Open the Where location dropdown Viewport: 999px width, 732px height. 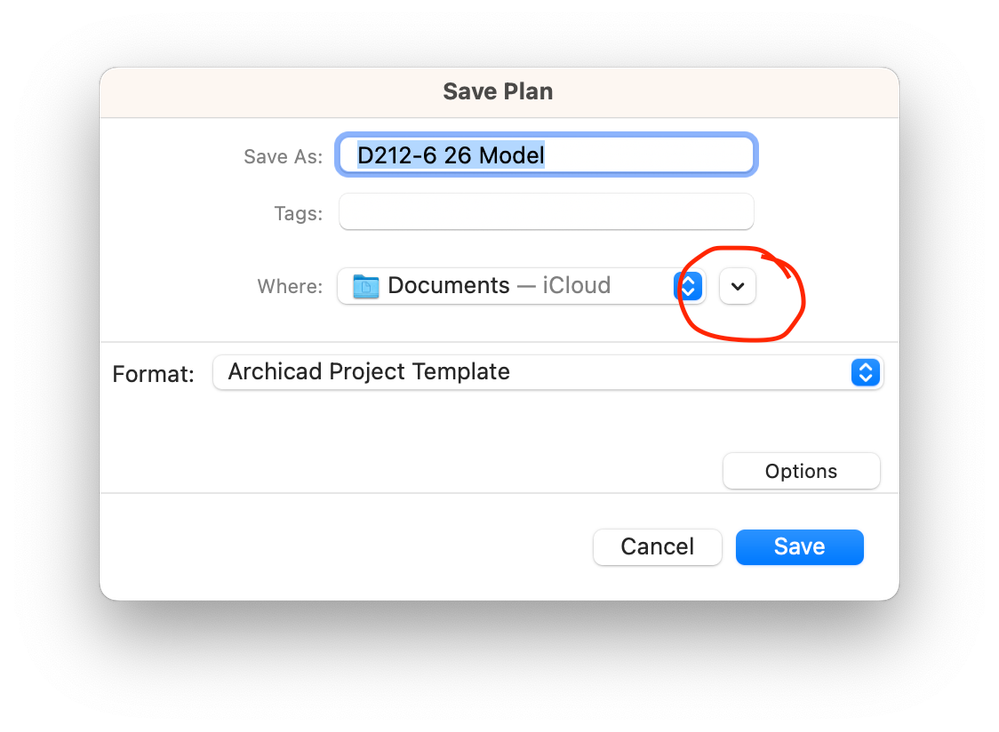pyautogui.click(x=520, y=286)
